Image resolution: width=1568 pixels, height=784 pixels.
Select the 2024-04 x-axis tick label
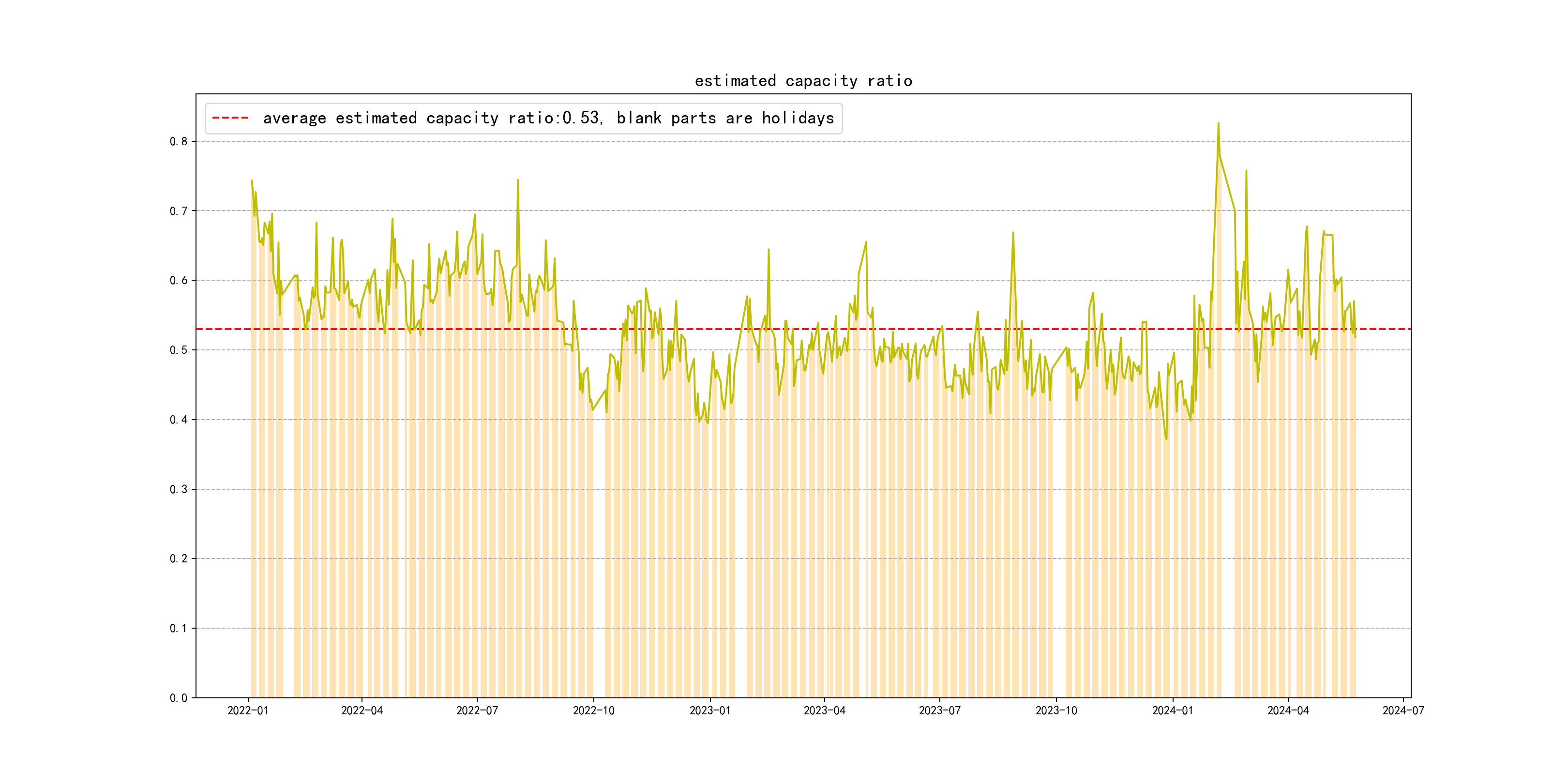click(x=1287, y=710)
